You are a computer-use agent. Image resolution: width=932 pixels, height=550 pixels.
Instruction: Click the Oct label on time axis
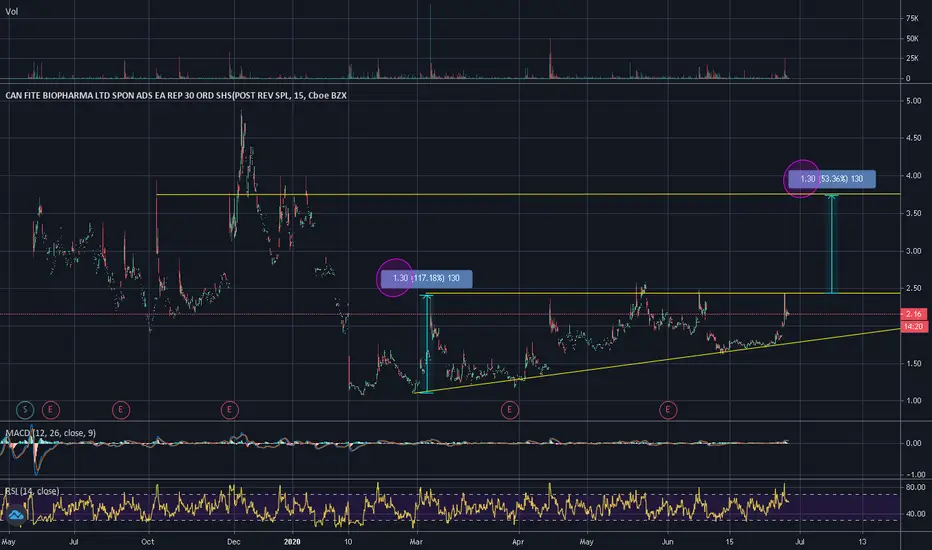[147, 542]
